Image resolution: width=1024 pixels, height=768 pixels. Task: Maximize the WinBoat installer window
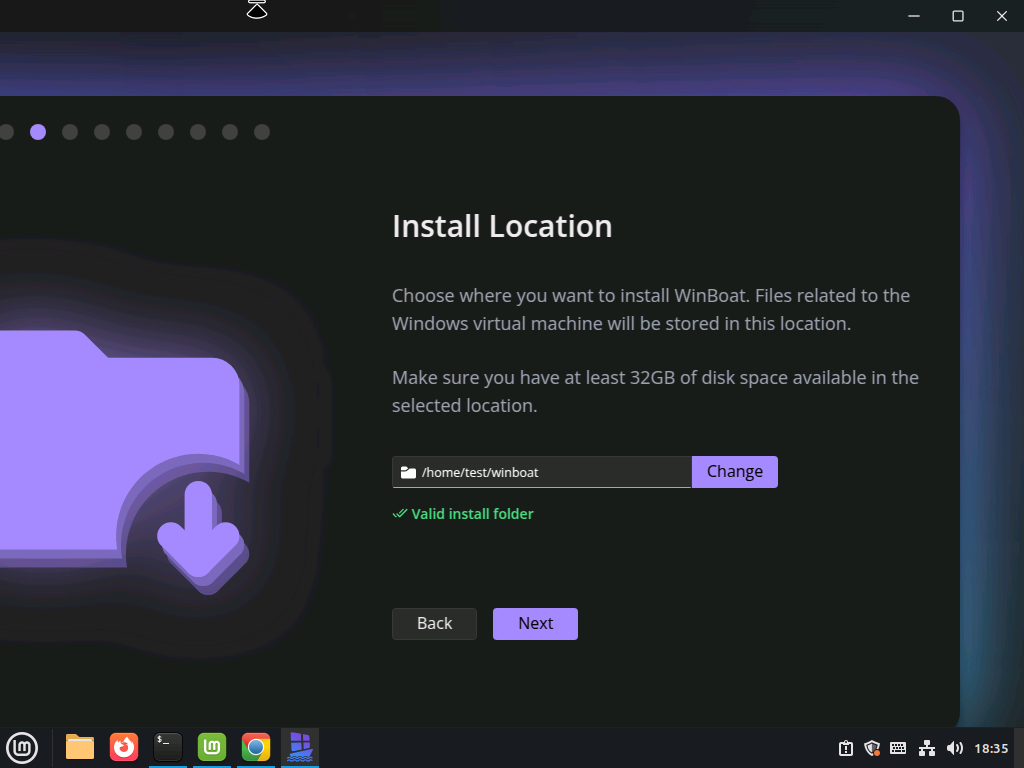click(x=957, y=16)
